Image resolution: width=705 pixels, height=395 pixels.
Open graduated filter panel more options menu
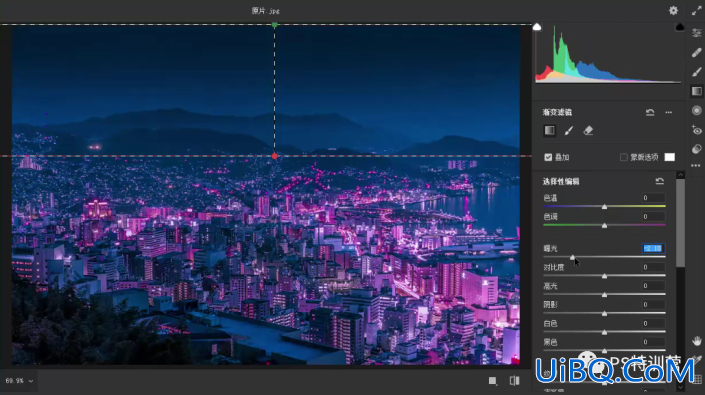click(669, 112)
